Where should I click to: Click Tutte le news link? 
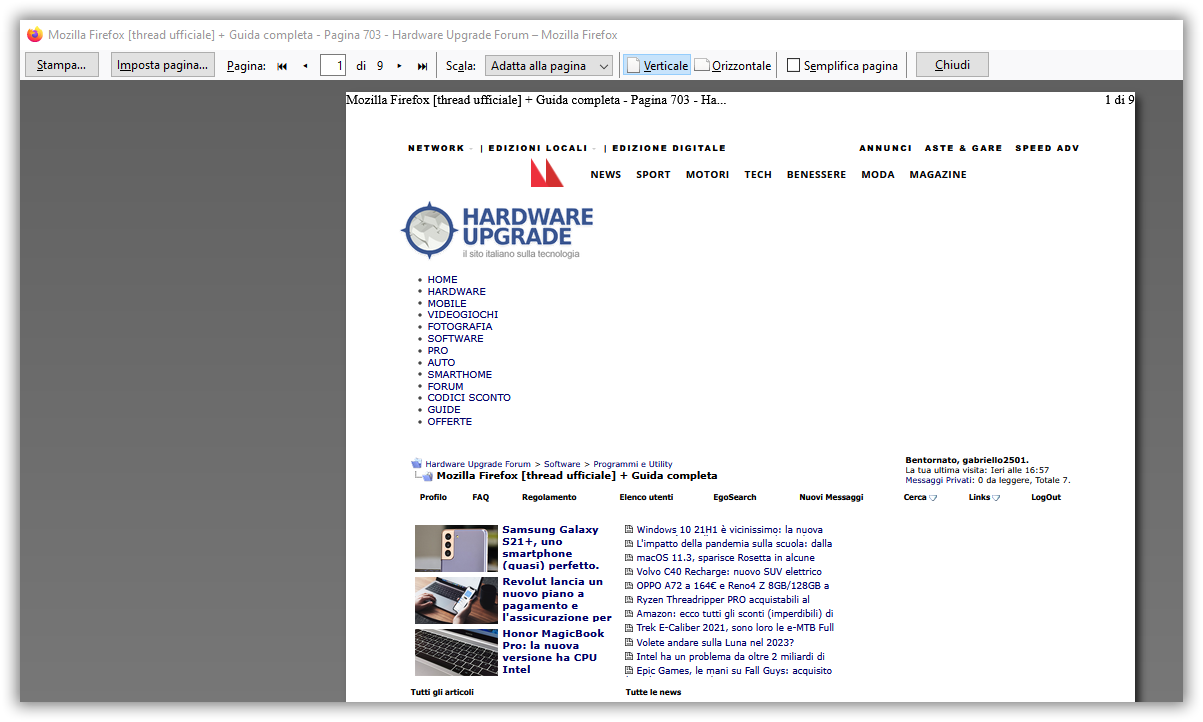click(653, 692)
